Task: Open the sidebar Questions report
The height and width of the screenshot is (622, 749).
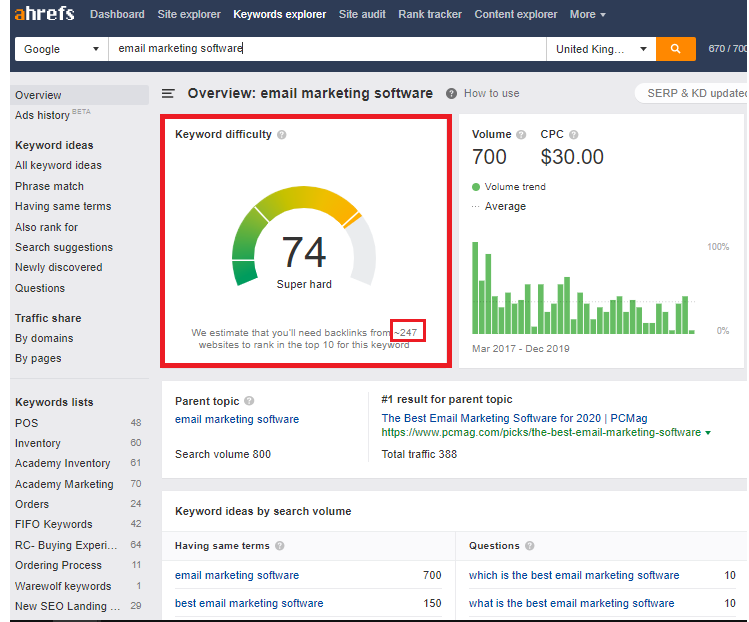Action: tap(40, 289)
